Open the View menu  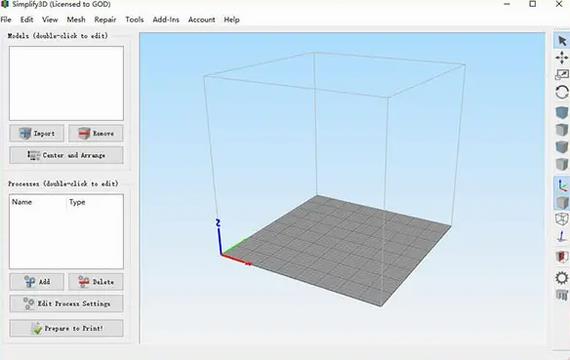[50, 20]
